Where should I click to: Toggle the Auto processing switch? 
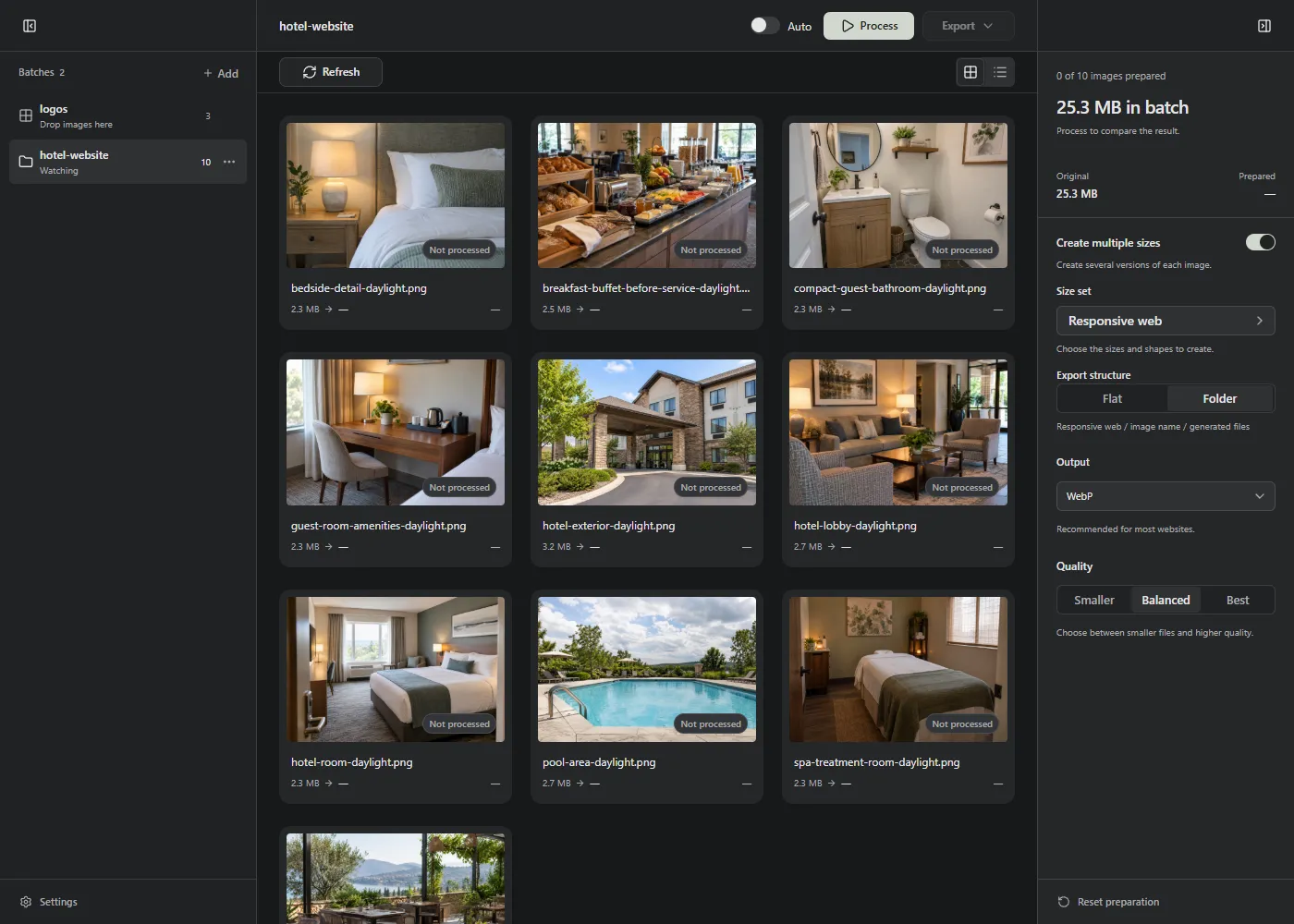click(x=764, y=26)
